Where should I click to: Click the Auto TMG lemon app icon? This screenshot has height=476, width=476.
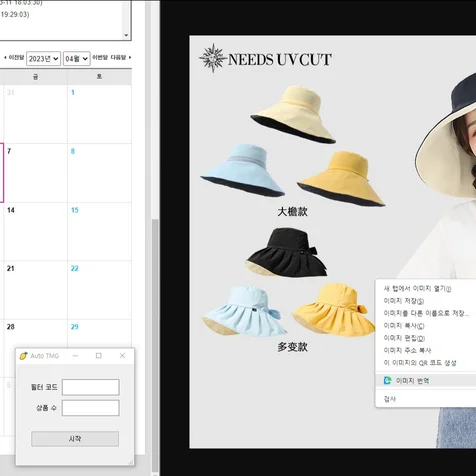coord(23,356)
